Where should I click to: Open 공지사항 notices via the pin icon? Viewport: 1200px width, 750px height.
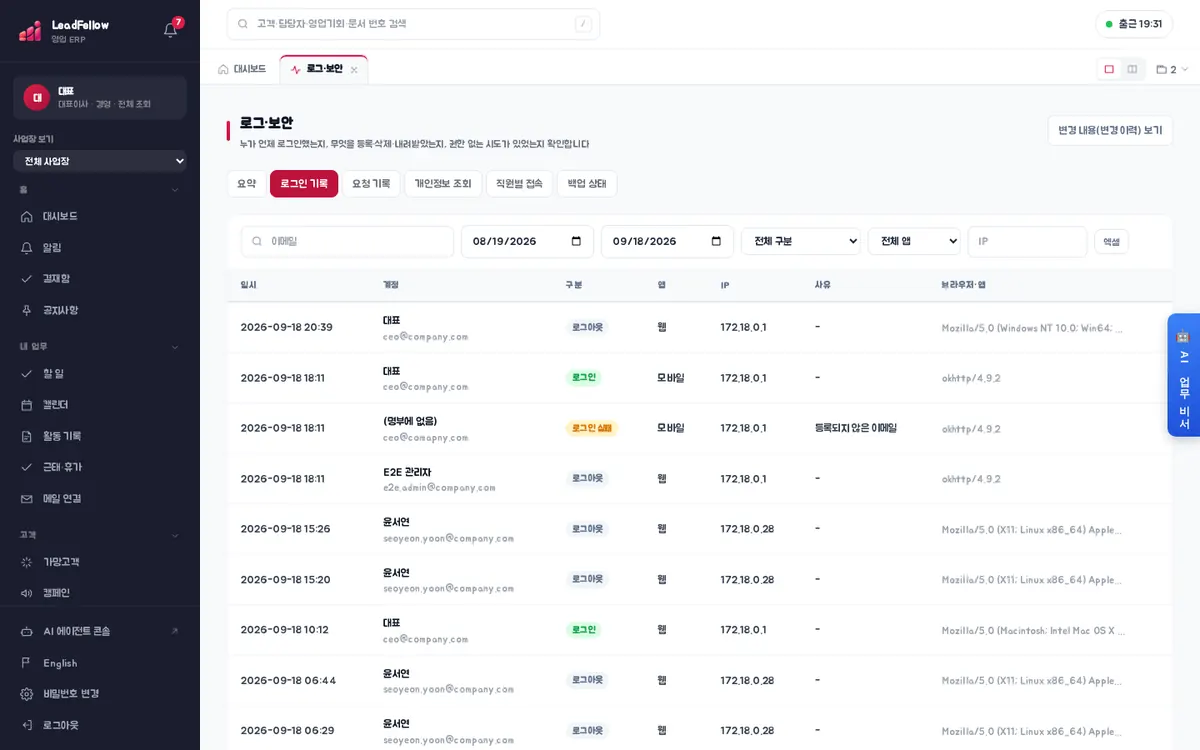[27, 310]
